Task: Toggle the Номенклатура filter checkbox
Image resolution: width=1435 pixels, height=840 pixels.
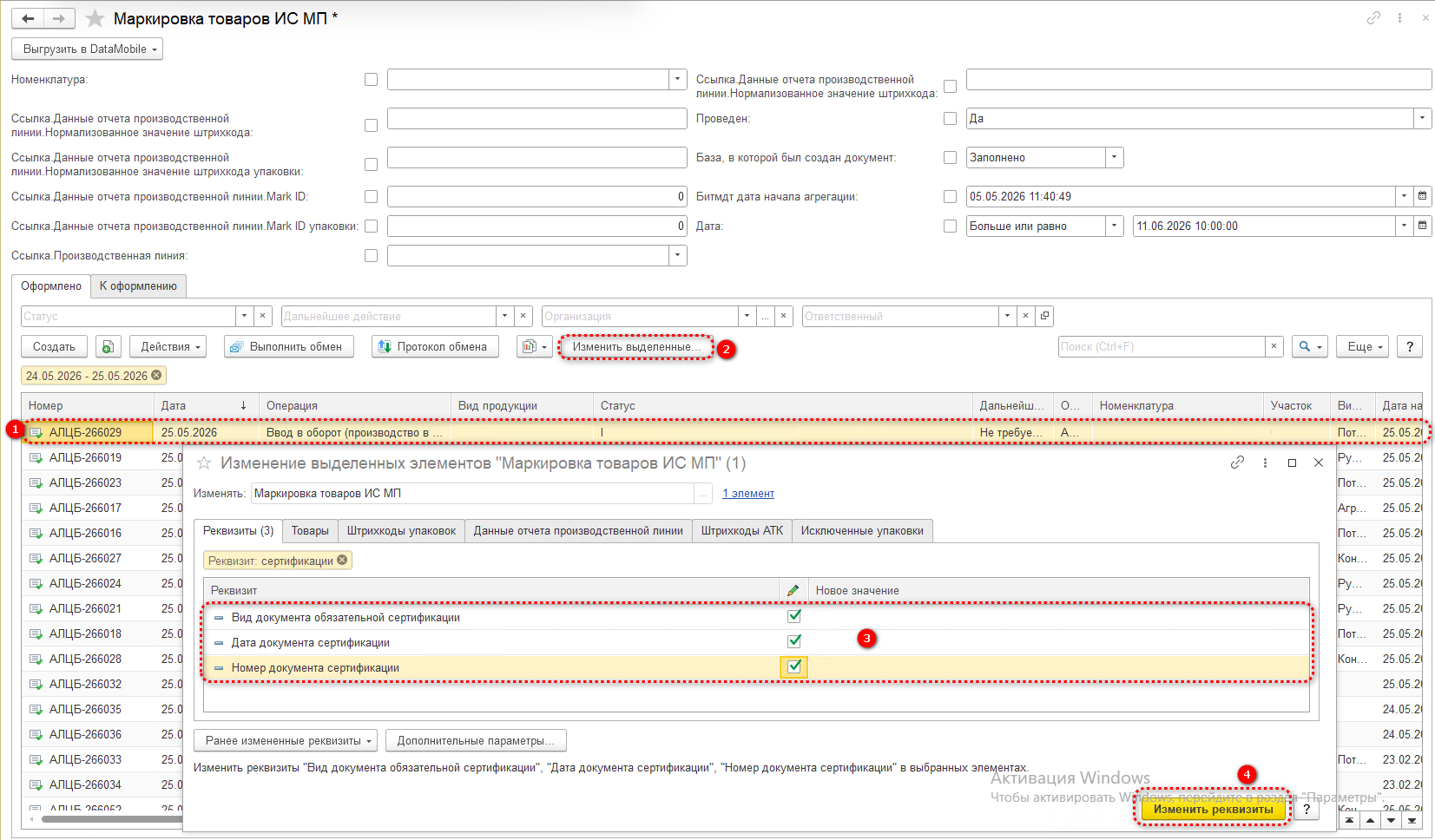Action: pos(371,79)
